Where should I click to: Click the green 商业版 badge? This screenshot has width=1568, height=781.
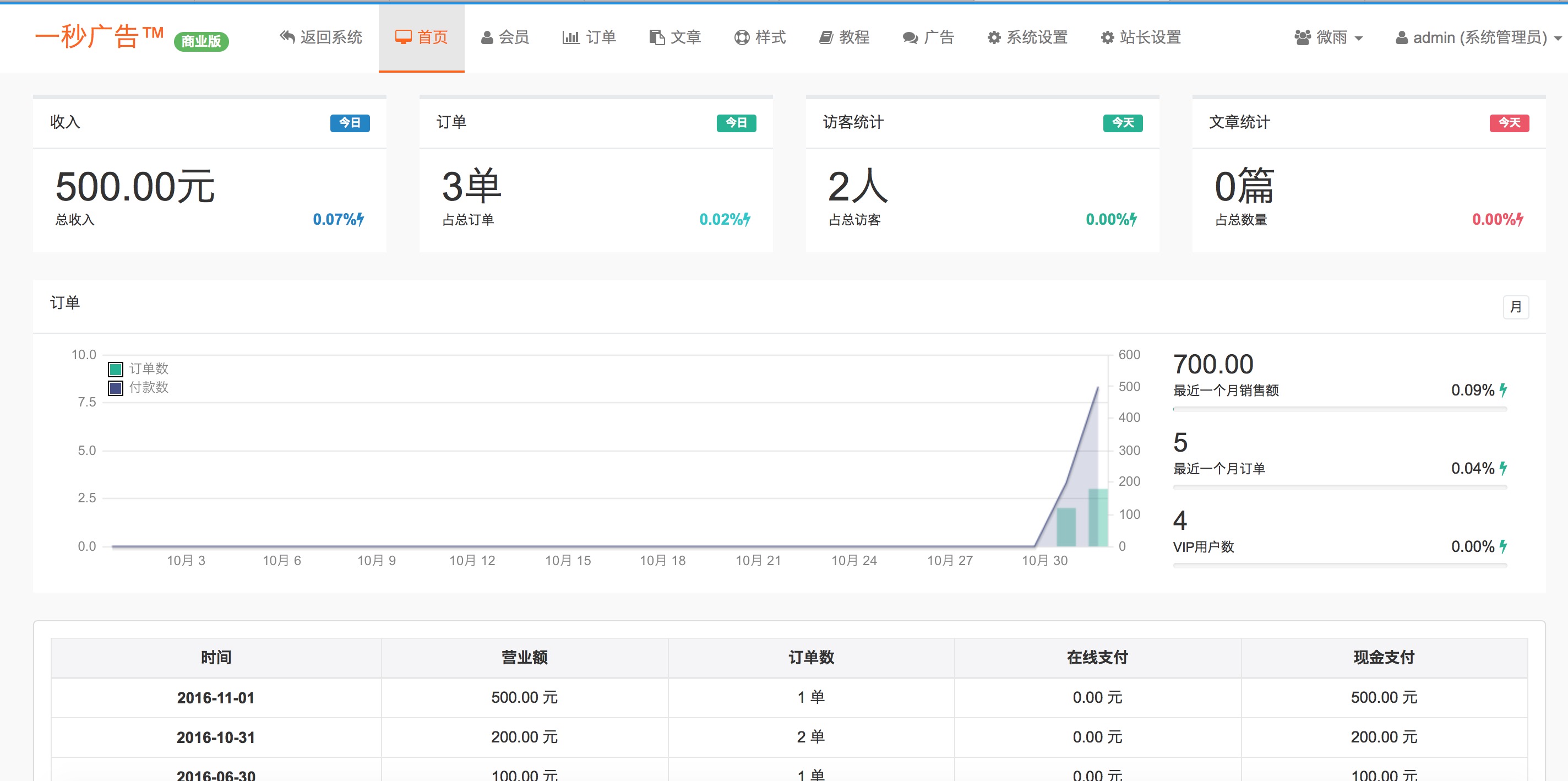(202, 41)
